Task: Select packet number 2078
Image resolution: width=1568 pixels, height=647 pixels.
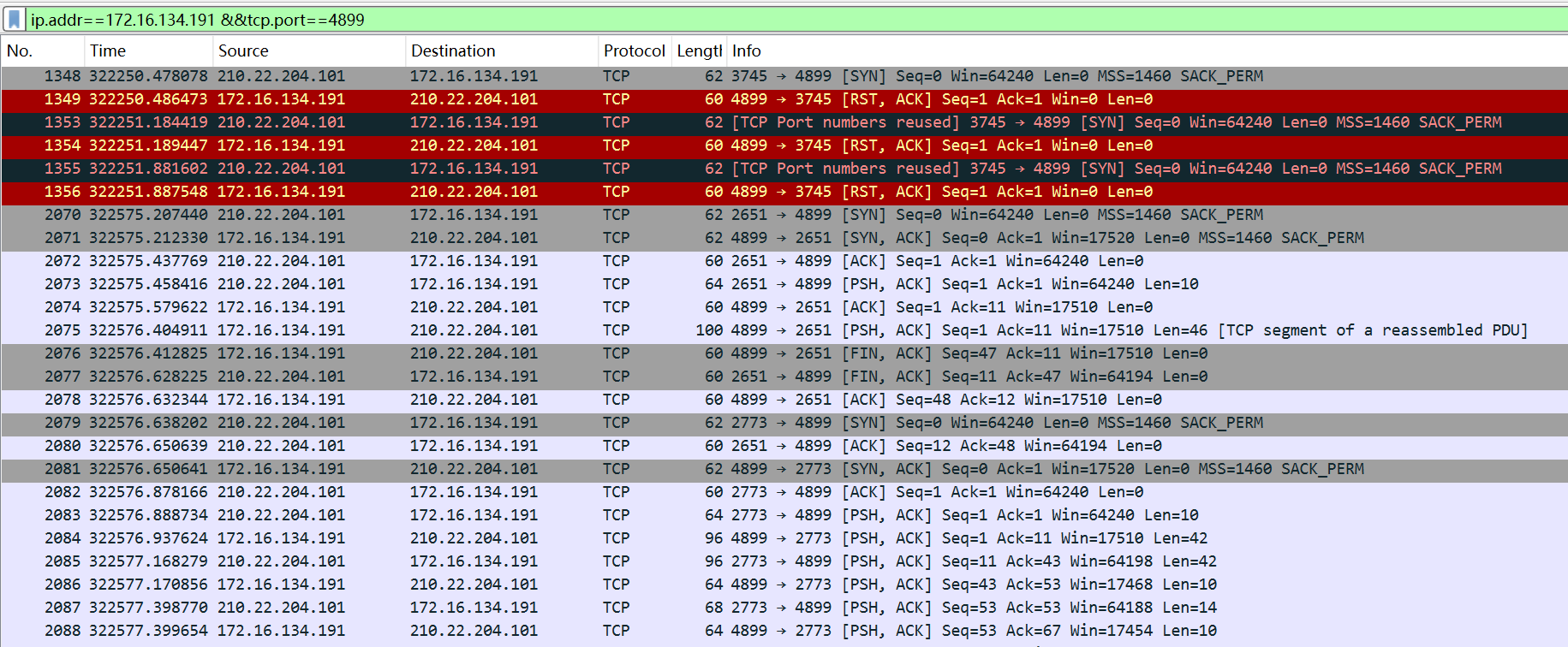Action: pos(784,400)
